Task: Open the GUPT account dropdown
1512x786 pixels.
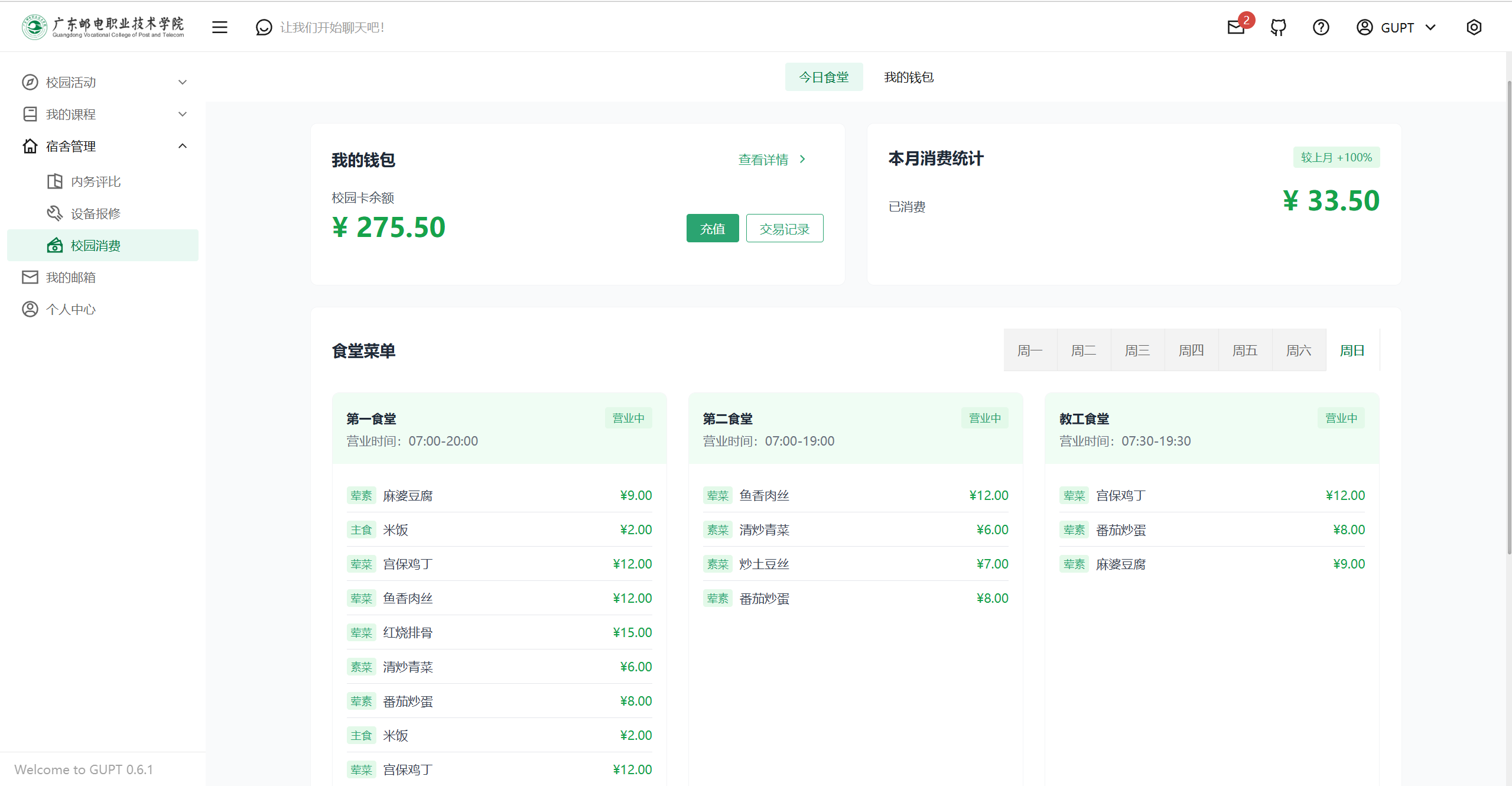Action: coord(1397,27)
